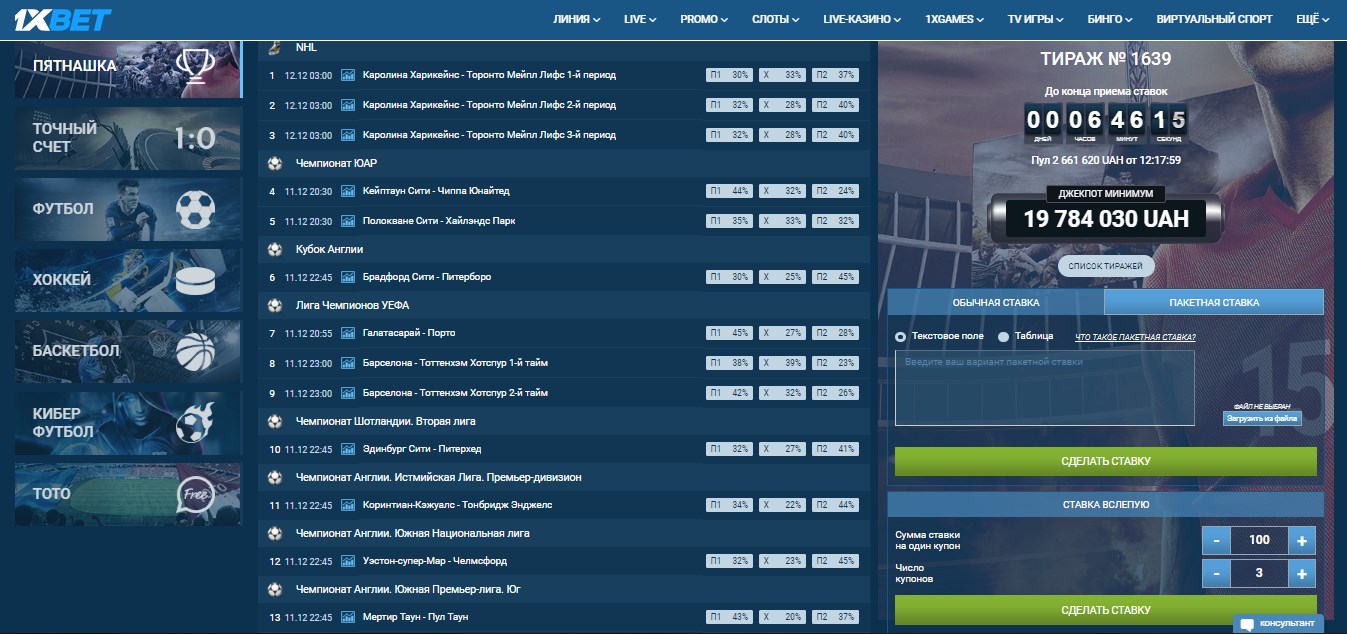This screenshot has width=1347, height=634.
Task: Open stats icon for Уэстон-супер-Мар - Челмсфорд
Action: pyautogui.click(x=348, y=561)
